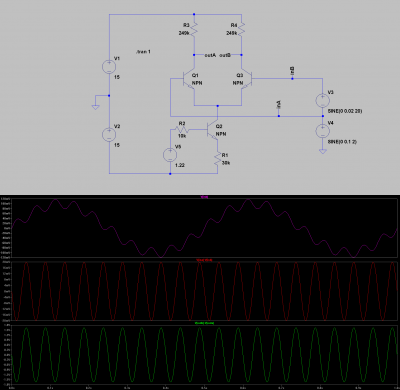Select the V3 sine source symbol

click(323, 100)
